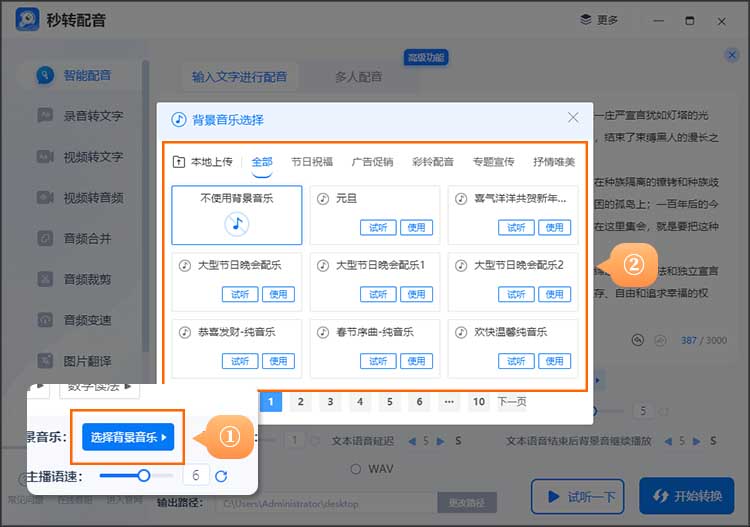
Task: Click the 输出路径 text field
Action: (x=325, y=504)
